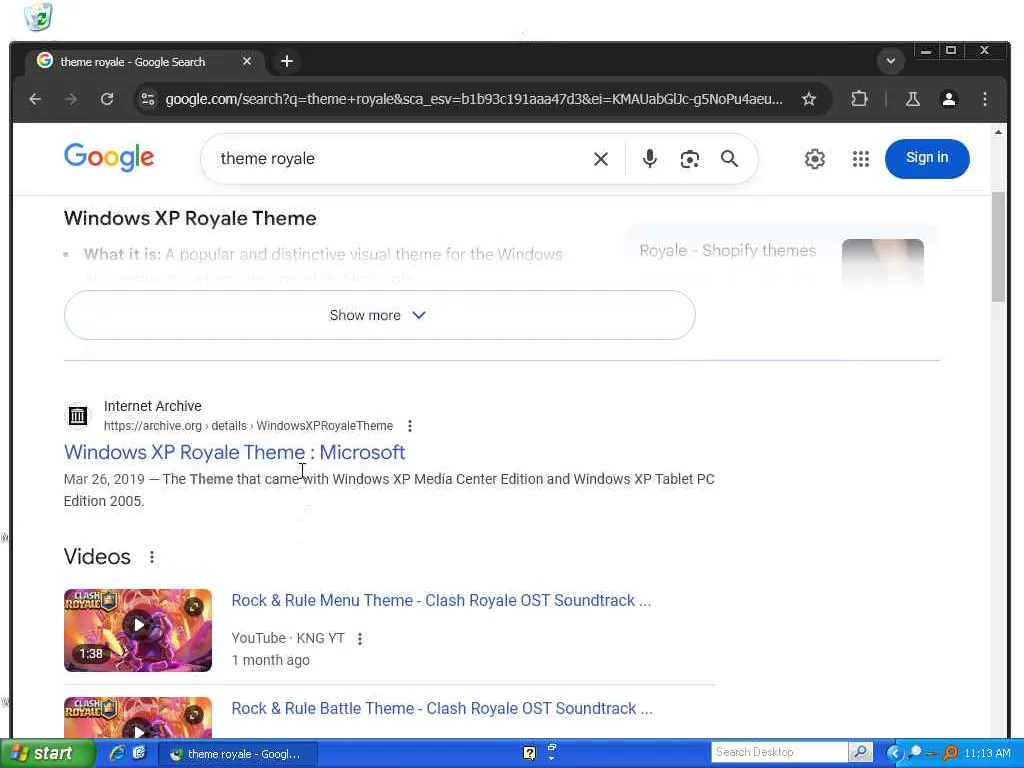The height and width of the screenshot is (768, 1024).
Task: Click the taskbar clock 11:13 AM
Action: click(x=987, y=753)
